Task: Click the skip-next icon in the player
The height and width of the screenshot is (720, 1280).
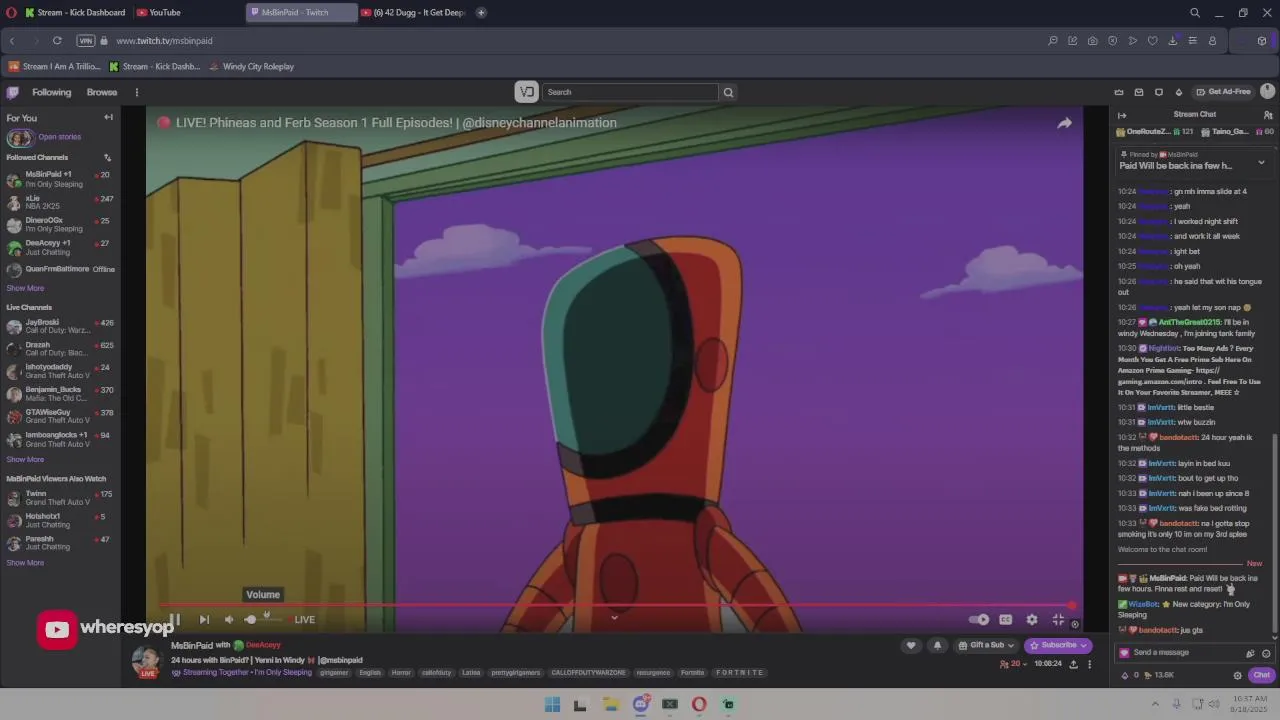Action: 204,620
